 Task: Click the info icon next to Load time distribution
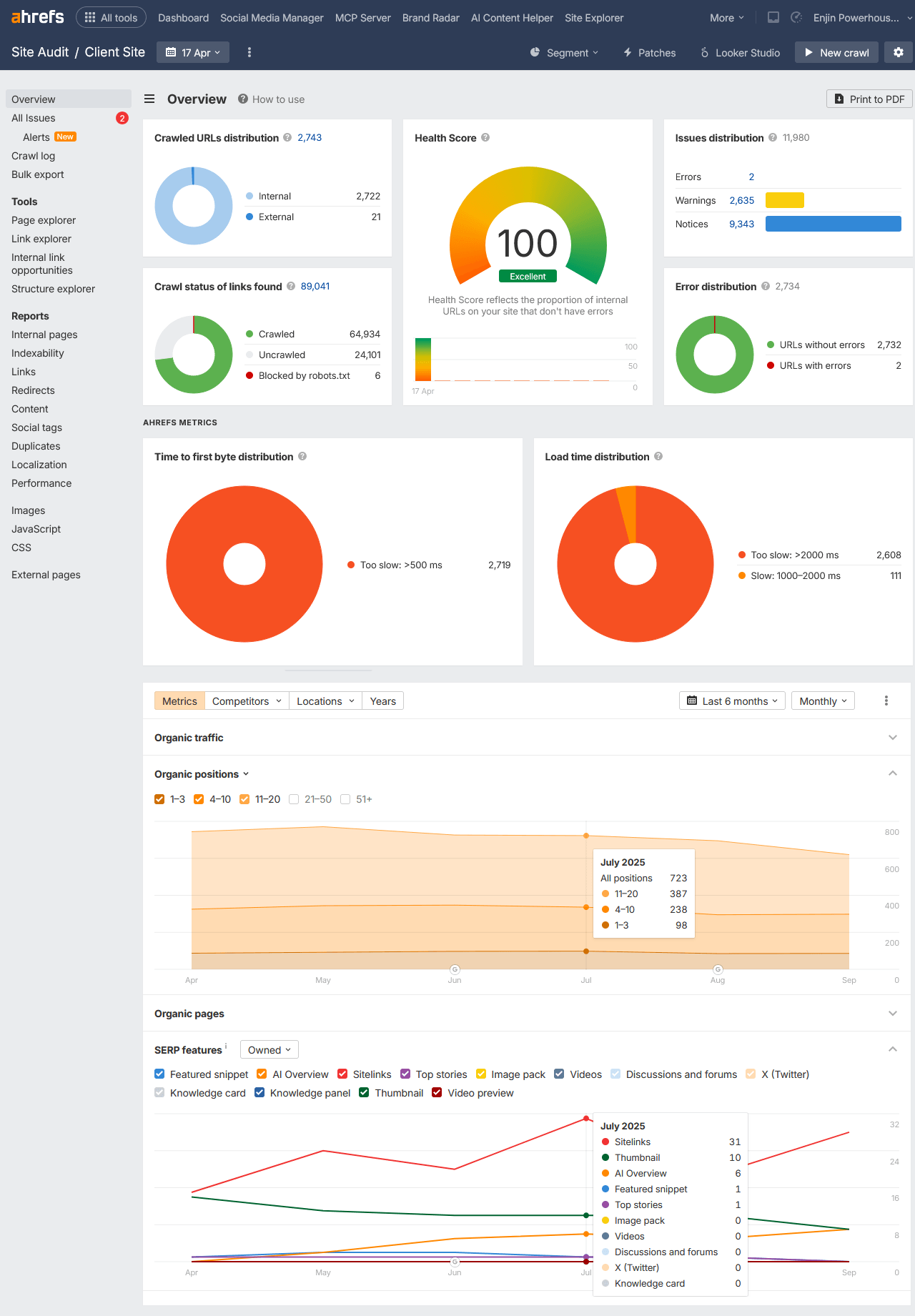(x=658, y=457)
